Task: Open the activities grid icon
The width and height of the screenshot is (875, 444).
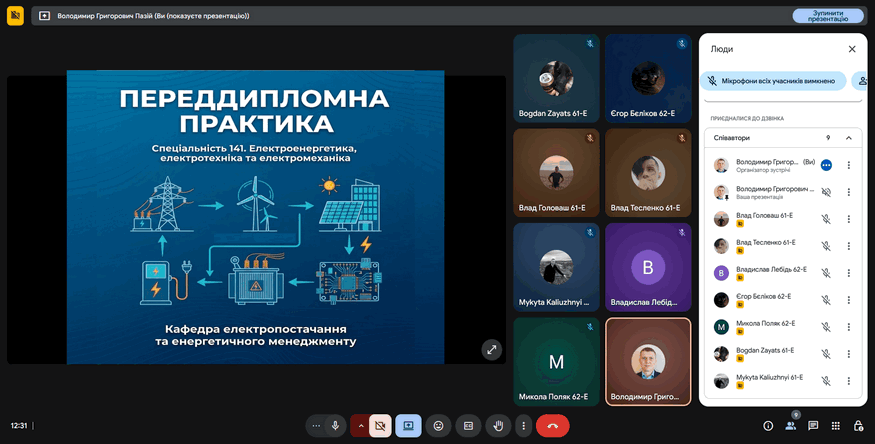Action: 836,425
